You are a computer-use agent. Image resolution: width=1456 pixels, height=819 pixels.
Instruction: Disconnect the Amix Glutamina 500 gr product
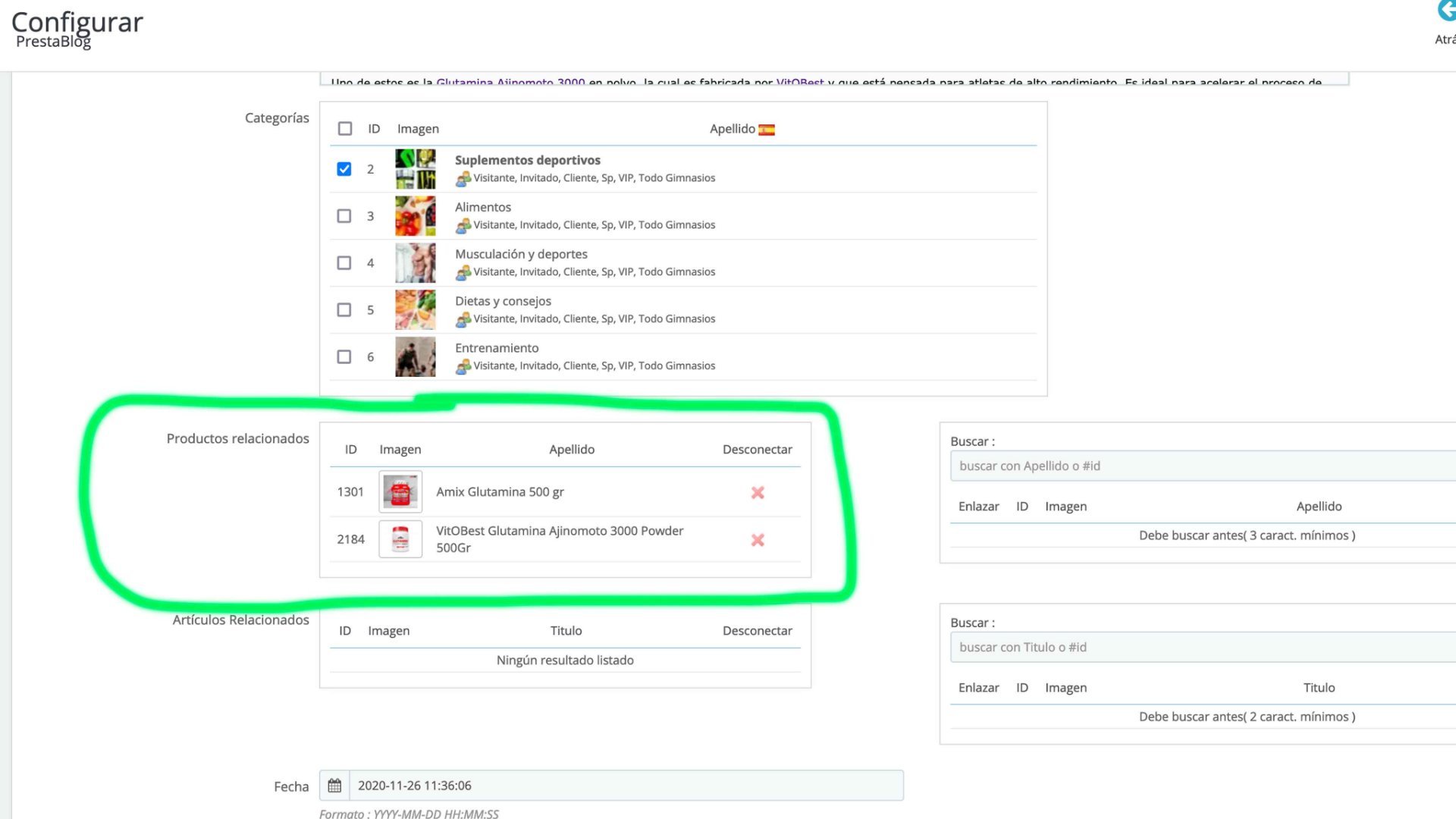click(x=757, y=493)
